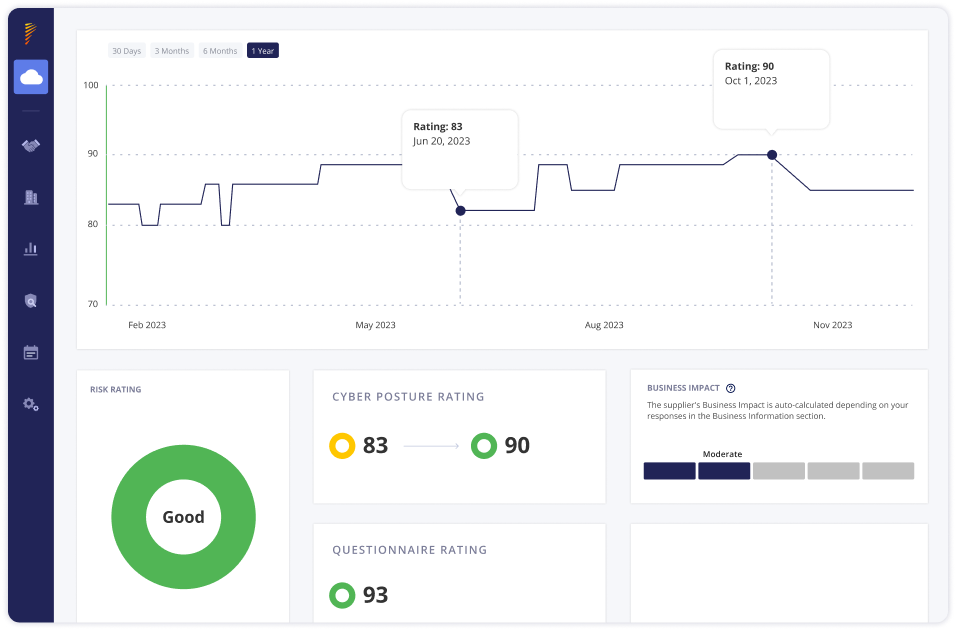
Task: Click the 70 y-axis label
Action: [93, 304]
